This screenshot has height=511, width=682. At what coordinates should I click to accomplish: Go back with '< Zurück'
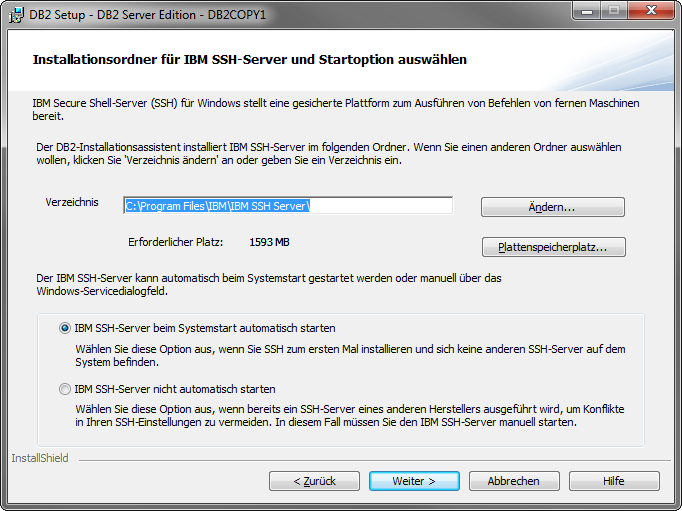tap(314, 481)
